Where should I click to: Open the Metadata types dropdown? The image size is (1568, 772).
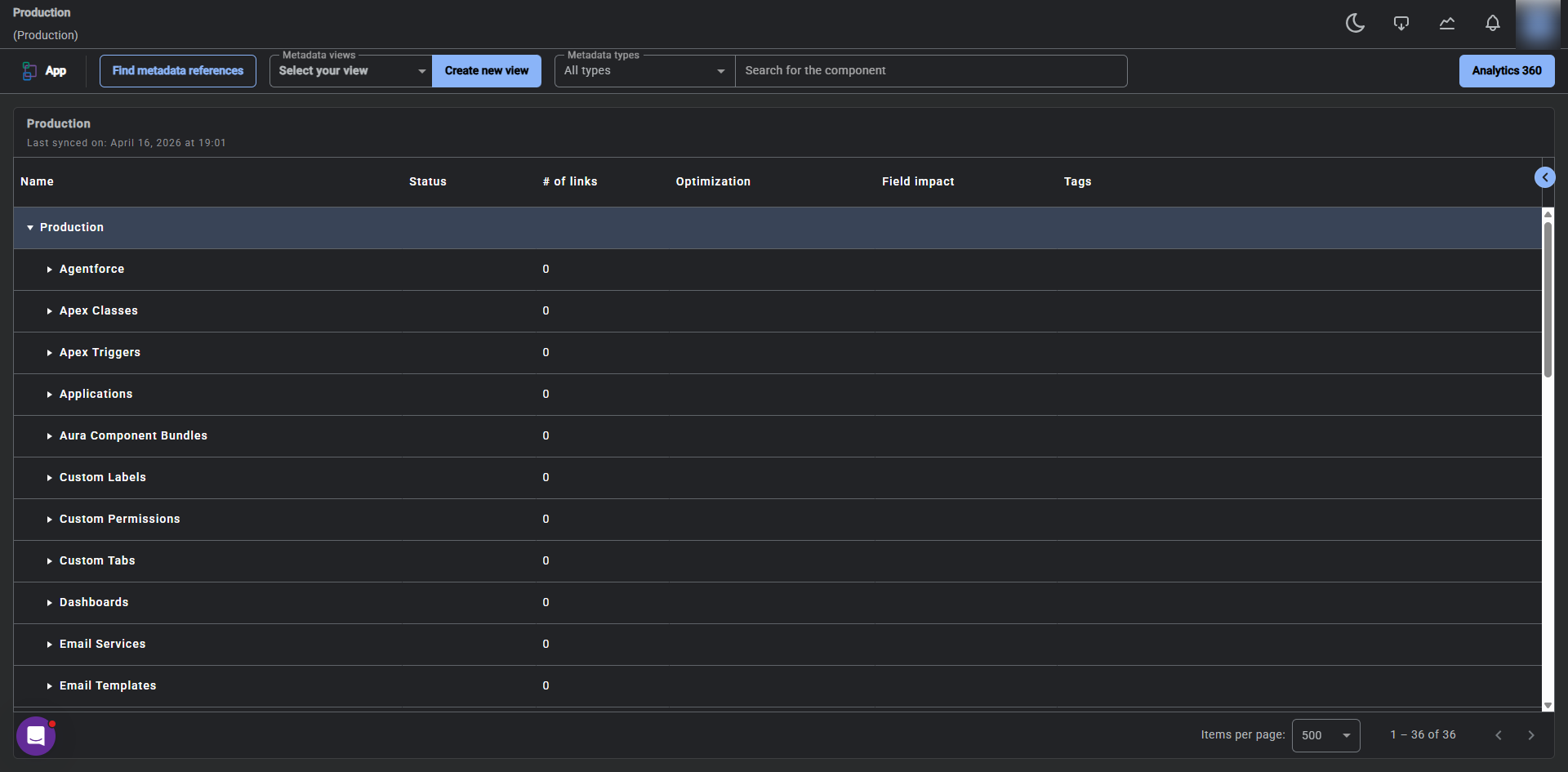click(x=644, y=71)
